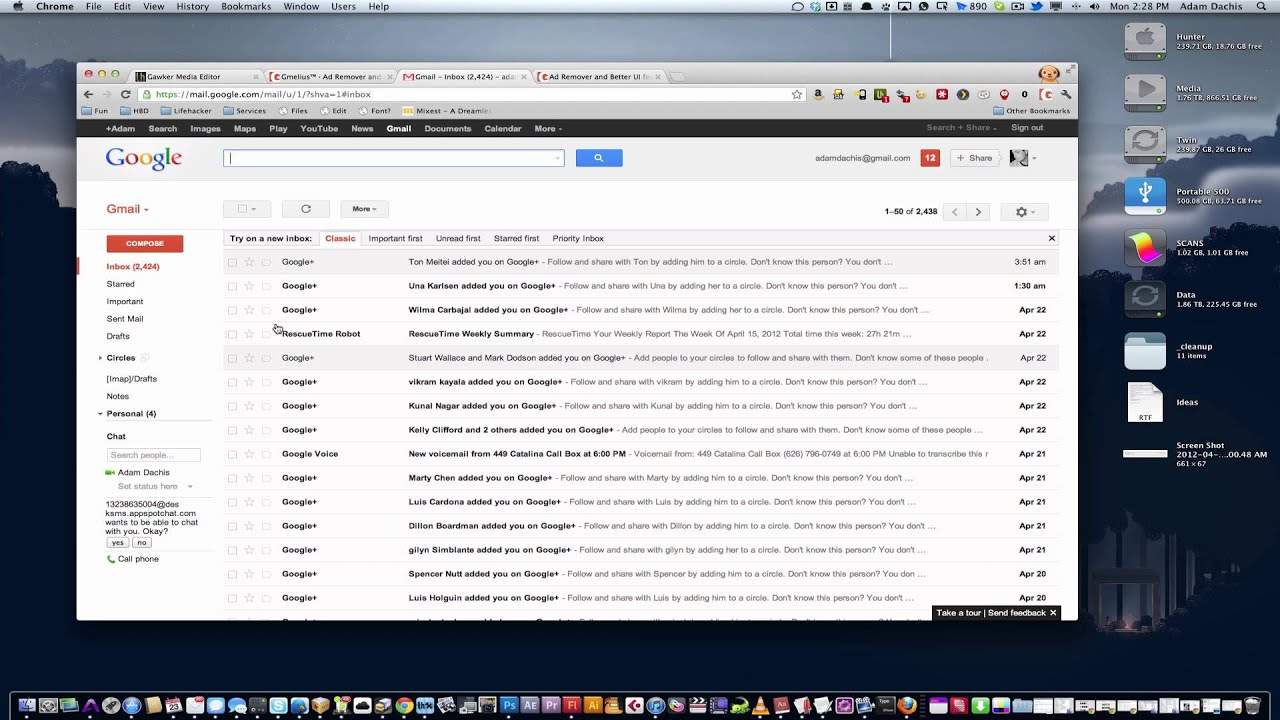Open the select-all checkbox dropdown

tap(246, 209)
